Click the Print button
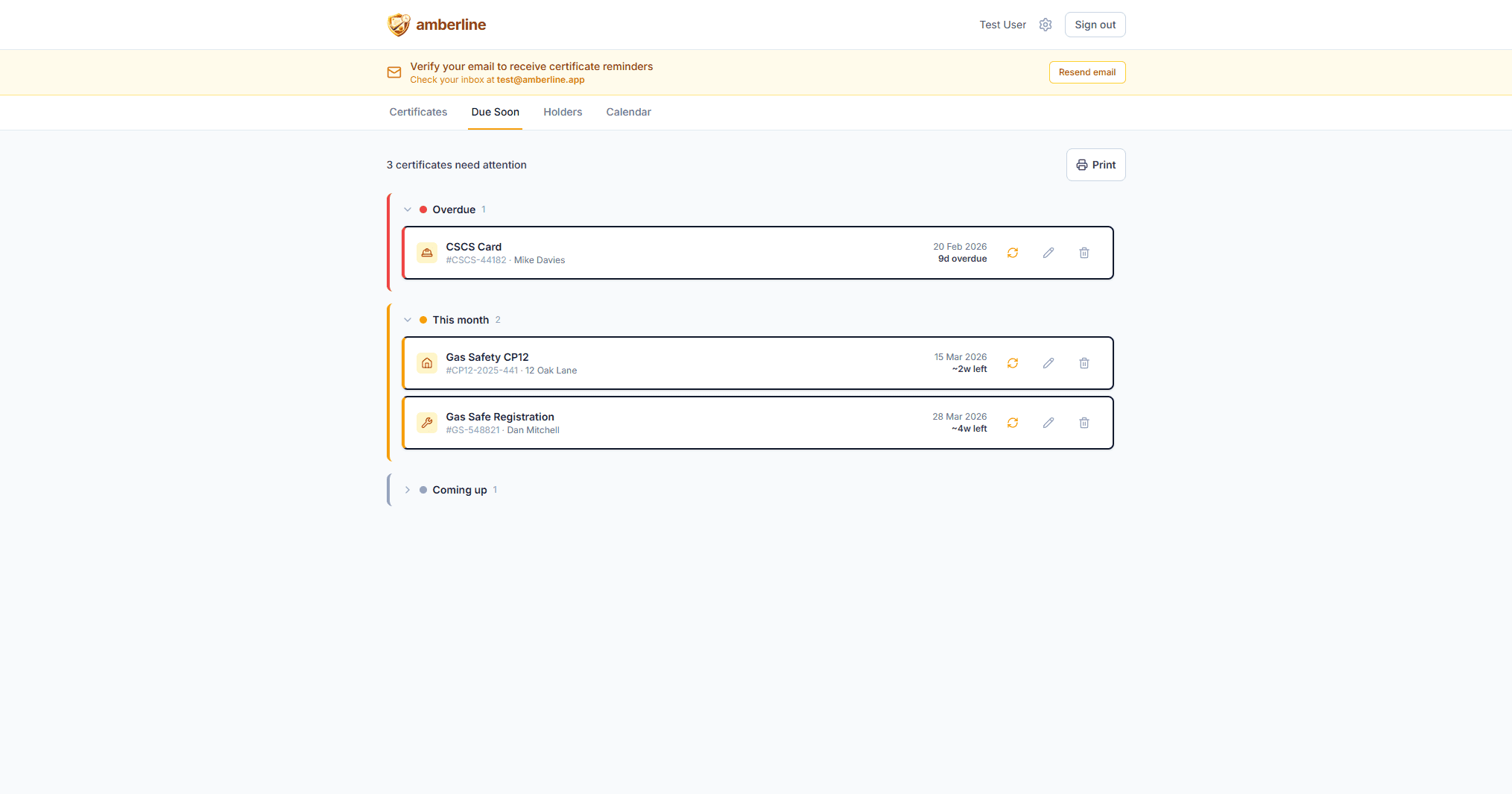 click(1095, 165)
